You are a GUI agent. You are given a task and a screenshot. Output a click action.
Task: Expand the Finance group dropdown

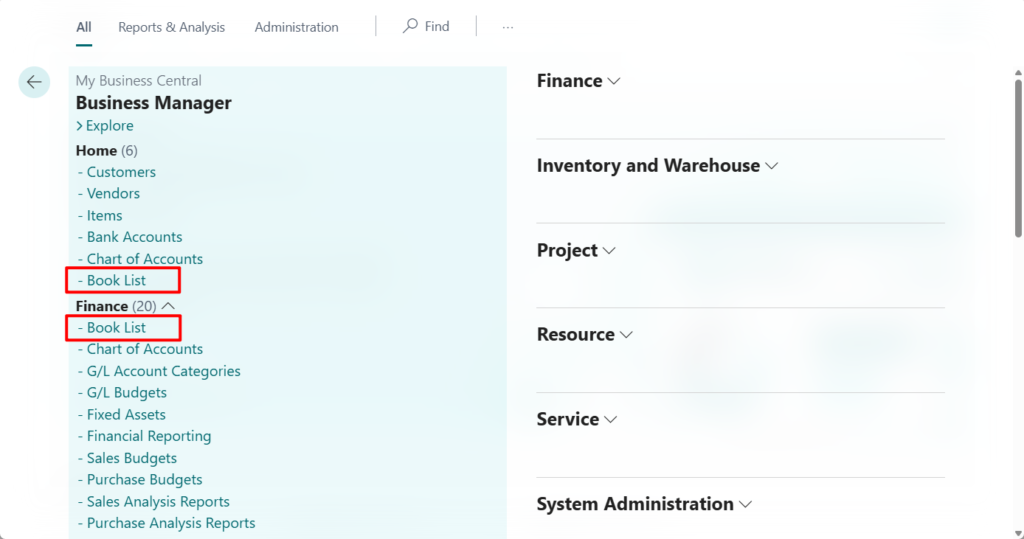(614, 81)
